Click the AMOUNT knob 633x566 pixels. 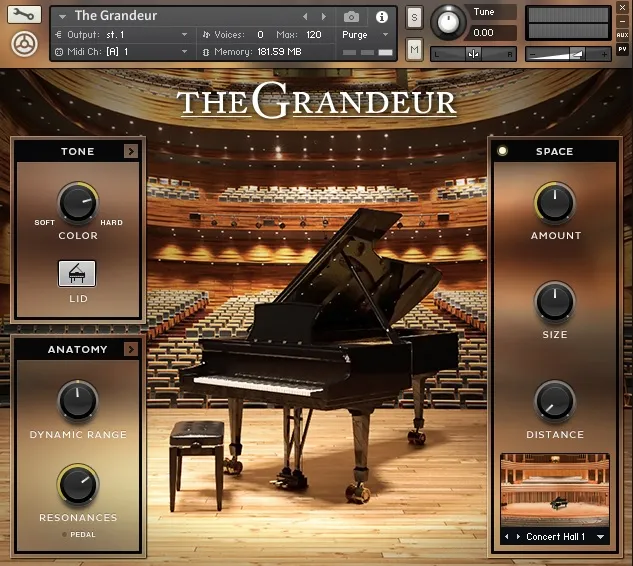click(555, 202)
